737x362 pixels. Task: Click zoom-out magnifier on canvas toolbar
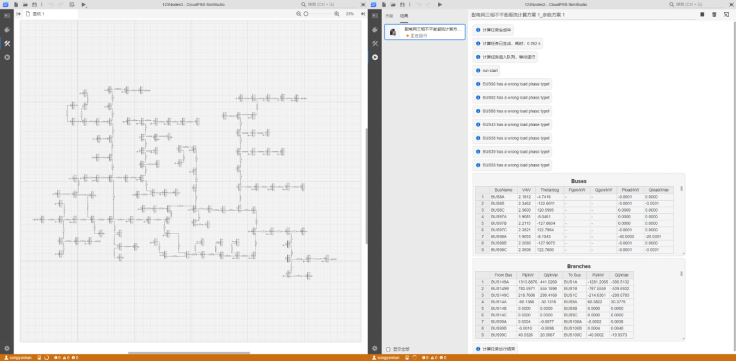click(298, 14)
